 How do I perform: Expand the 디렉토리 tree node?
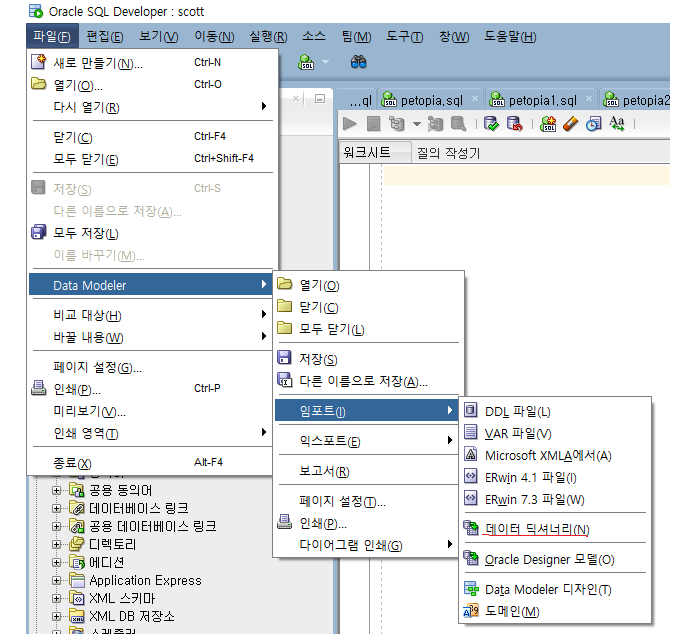click(56, 544)
